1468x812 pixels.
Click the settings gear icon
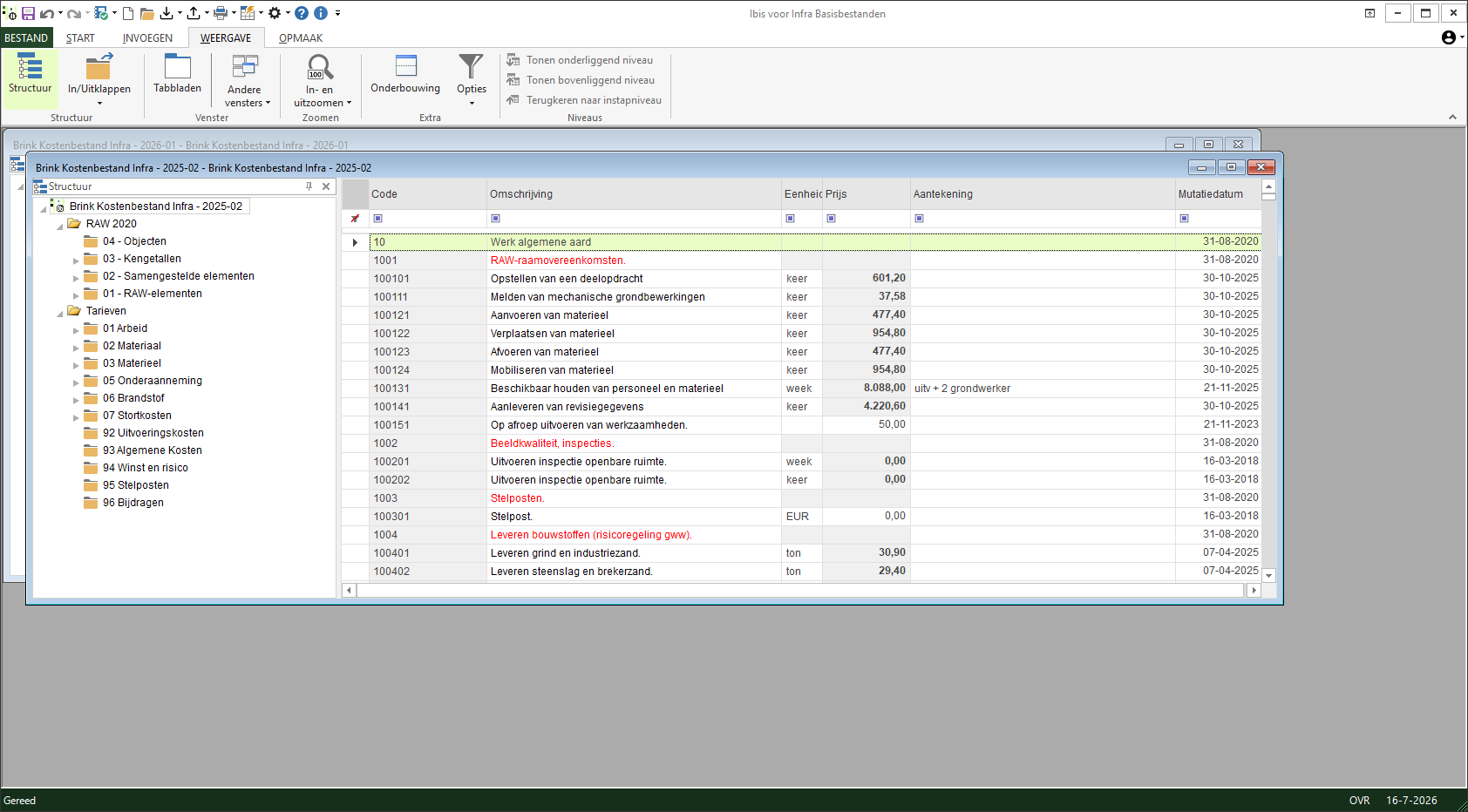coord(275,13)
